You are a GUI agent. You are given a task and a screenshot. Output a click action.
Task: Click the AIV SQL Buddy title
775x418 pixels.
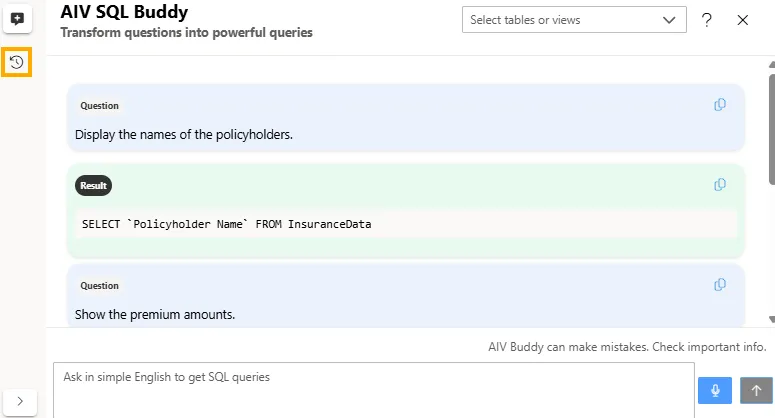pos(124,13)
